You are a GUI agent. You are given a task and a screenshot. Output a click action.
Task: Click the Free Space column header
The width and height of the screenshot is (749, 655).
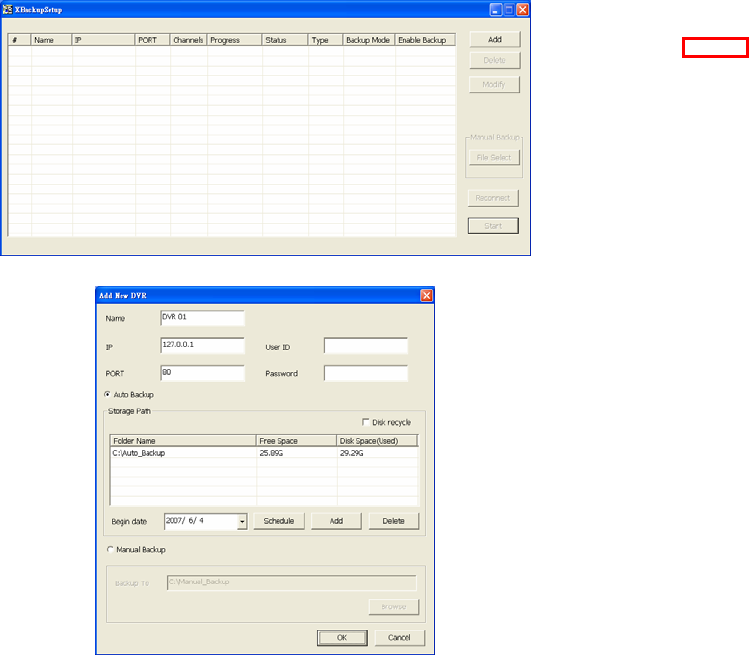pos(296,440)
